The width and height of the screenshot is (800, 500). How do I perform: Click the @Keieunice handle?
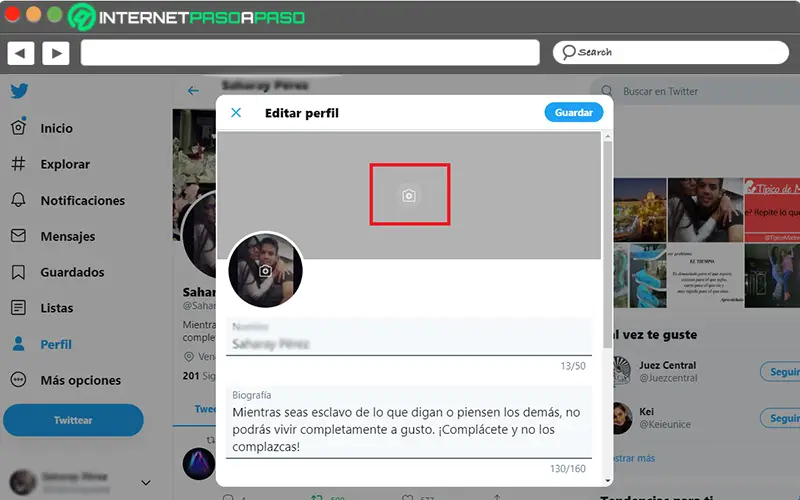pos(665,424)
